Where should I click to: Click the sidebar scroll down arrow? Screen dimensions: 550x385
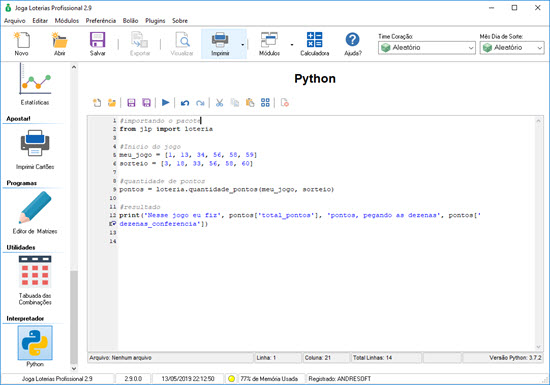[74, 369]
